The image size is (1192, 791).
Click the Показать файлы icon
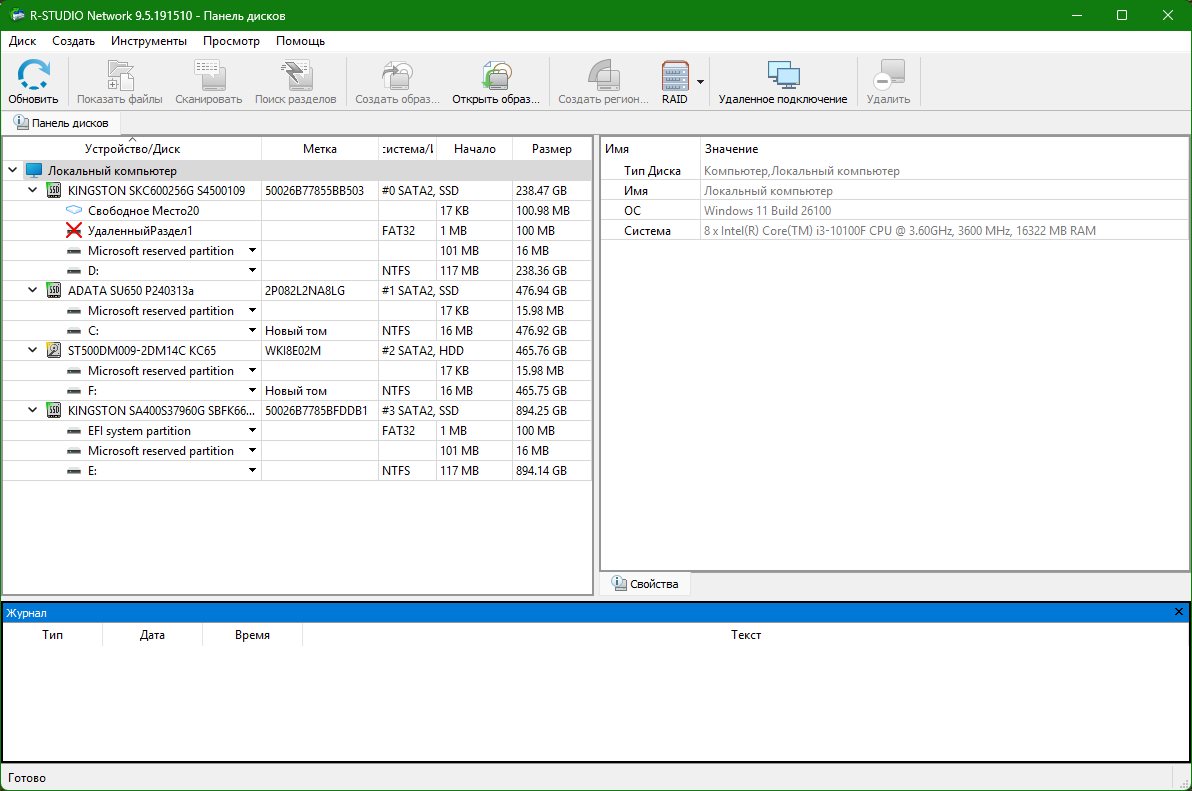click(x=120, y=75)
